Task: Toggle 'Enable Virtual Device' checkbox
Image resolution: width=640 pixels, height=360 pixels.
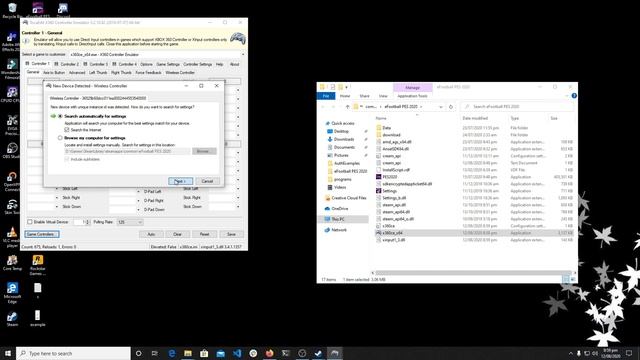Action: (x=30, y=222)
